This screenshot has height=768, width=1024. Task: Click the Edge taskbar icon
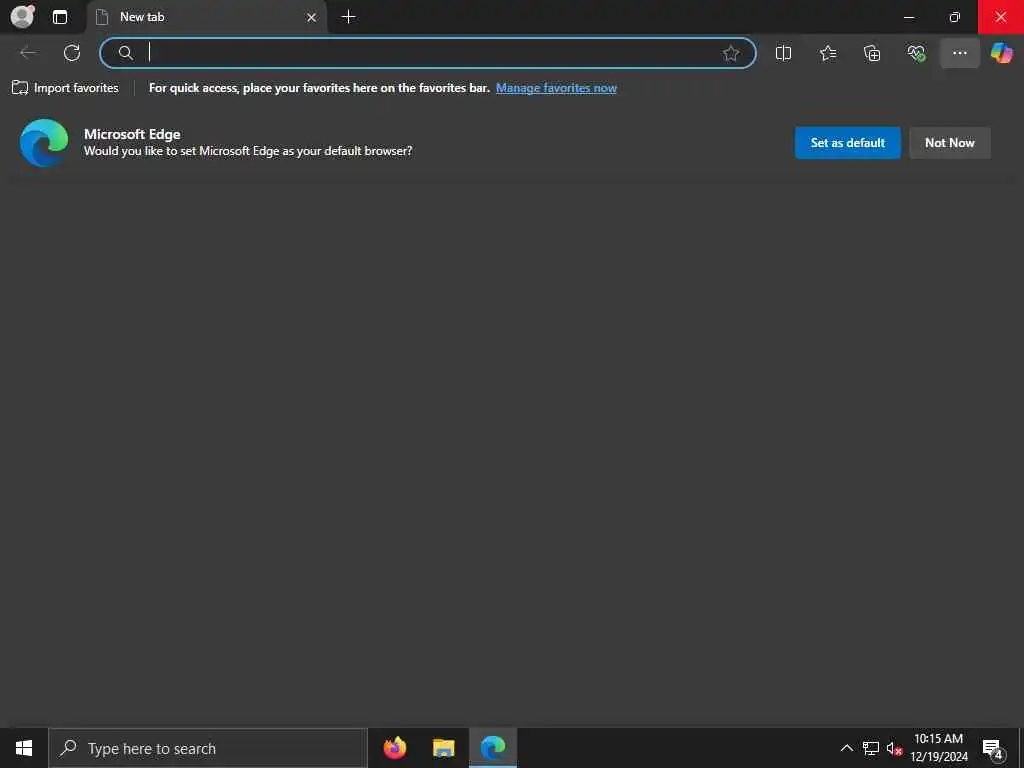click(493, 748)
